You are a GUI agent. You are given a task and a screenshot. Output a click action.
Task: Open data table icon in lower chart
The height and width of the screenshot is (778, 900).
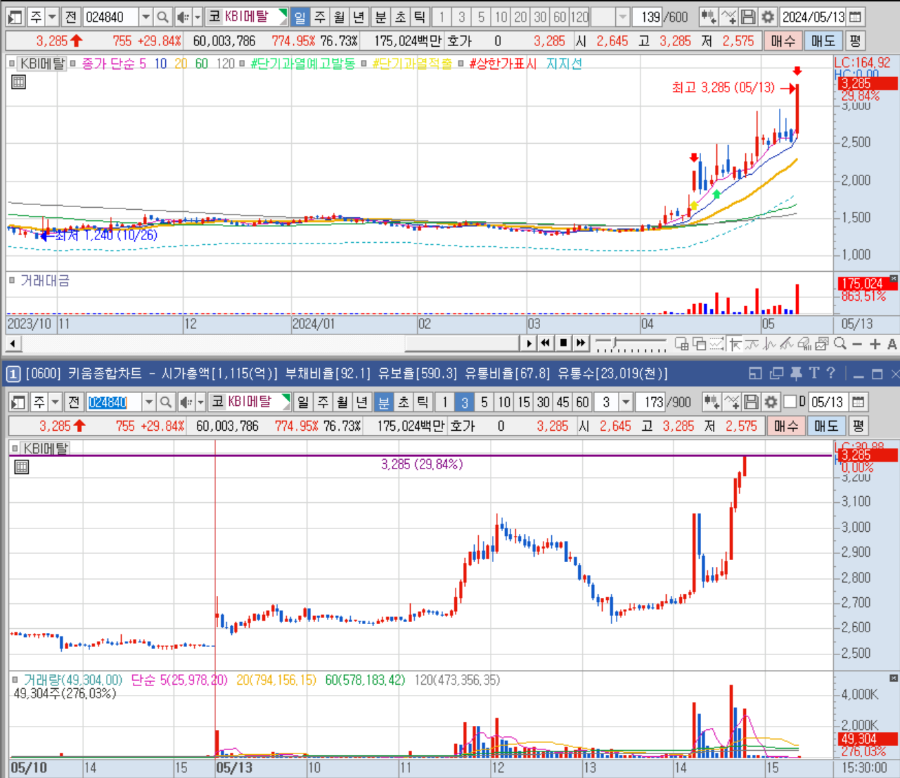click(x=21, y=467)
